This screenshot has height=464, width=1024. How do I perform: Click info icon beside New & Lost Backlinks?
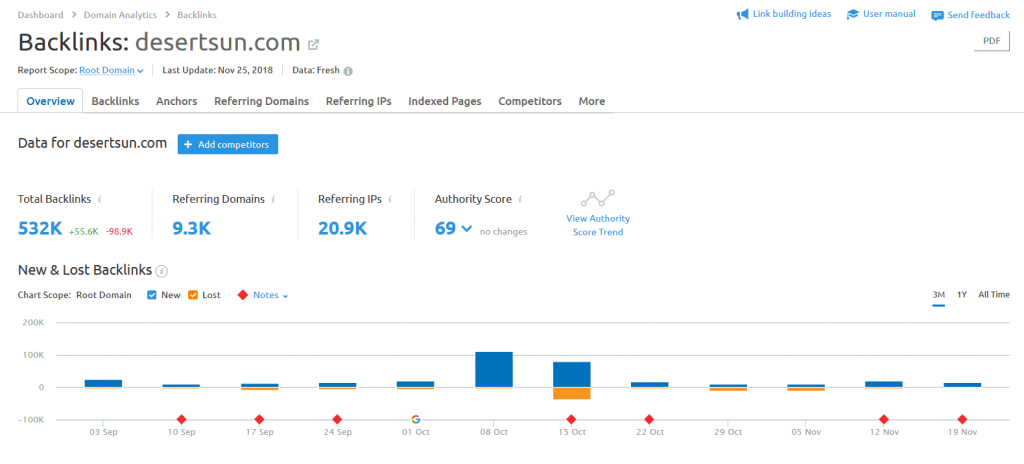(162, 271)
